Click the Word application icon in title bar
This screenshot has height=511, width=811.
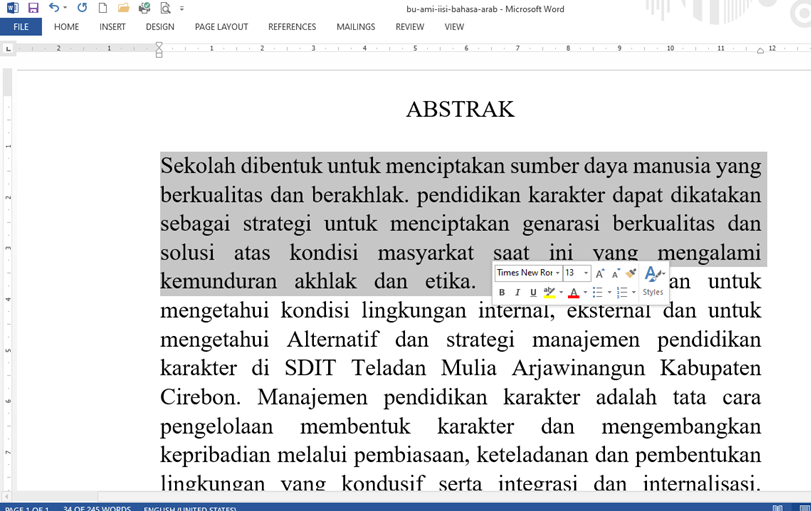pos(12,8)
